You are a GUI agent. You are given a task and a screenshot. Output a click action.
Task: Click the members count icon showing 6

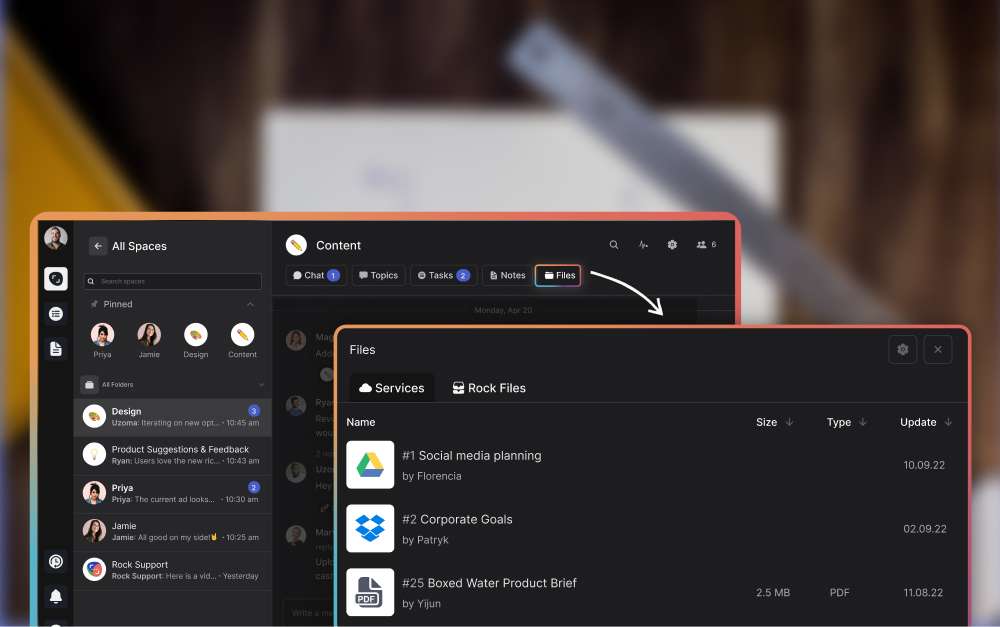(x=702, y=244)
